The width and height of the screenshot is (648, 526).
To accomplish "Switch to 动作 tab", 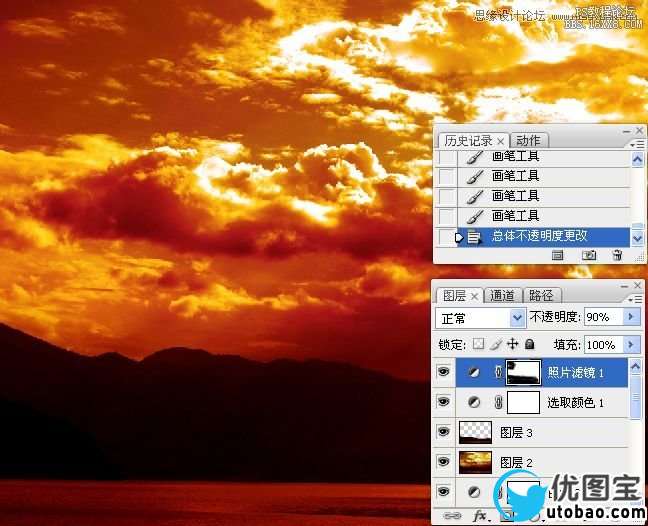I will (x=528, y=141).
